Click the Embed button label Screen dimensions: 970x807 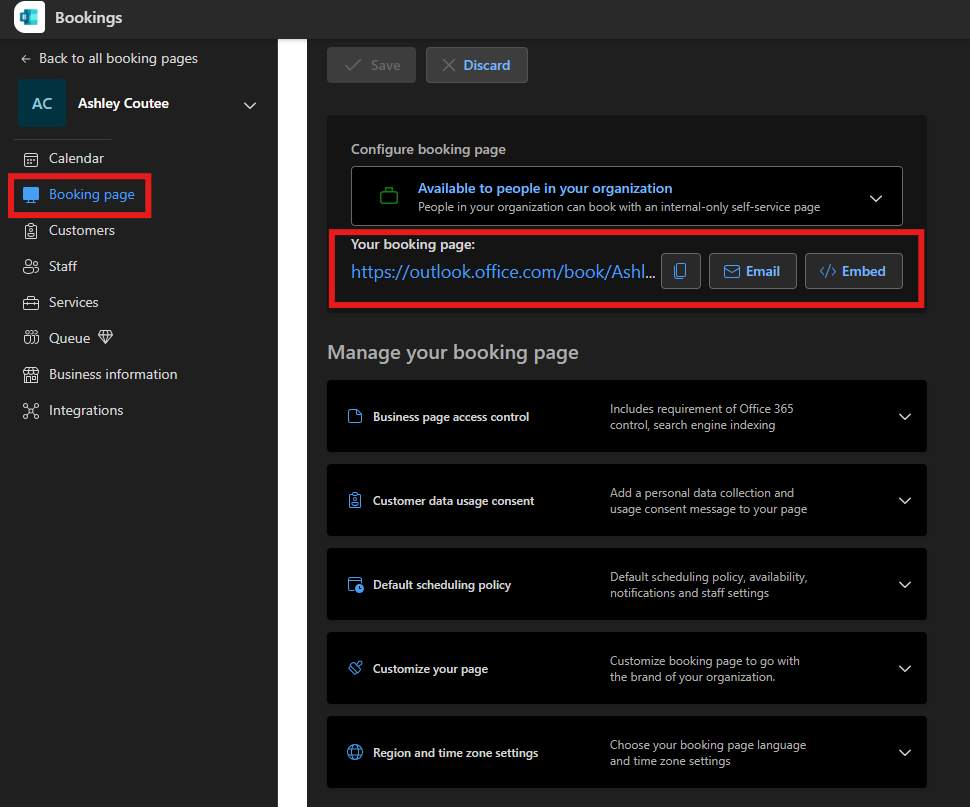pos(864,271)
